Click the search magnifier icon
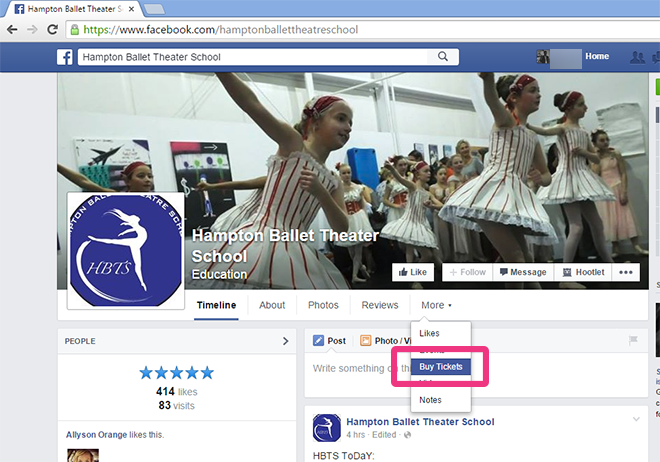This screenshot has height=462, width=660. point(443,56)
